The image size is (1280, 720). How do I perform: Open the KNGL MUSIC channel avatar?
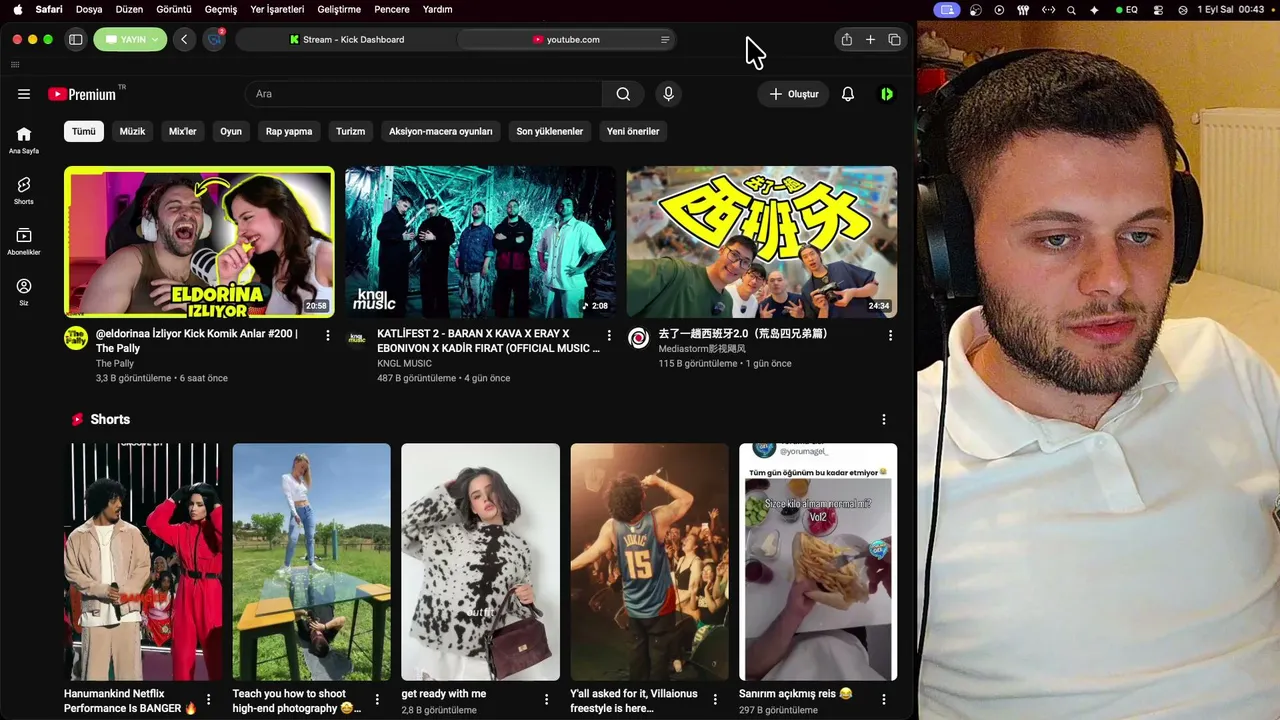357,338
